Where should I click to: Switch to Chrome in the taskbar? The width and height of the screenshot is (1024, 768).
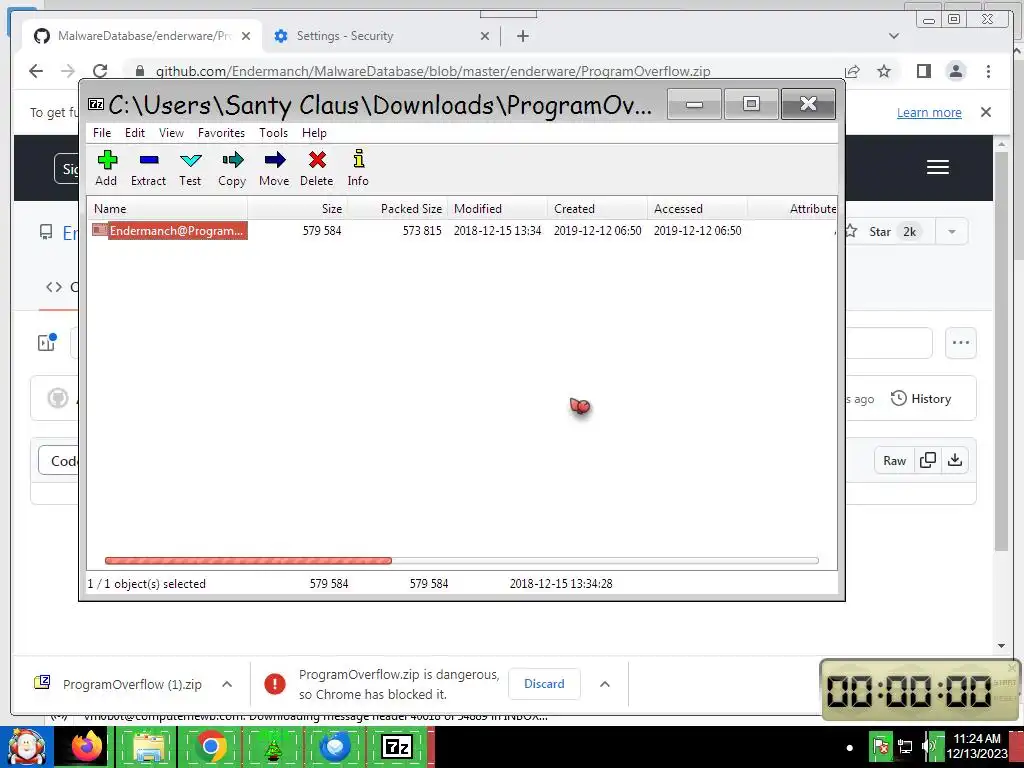pyautogui.click(x=210, y=747)
